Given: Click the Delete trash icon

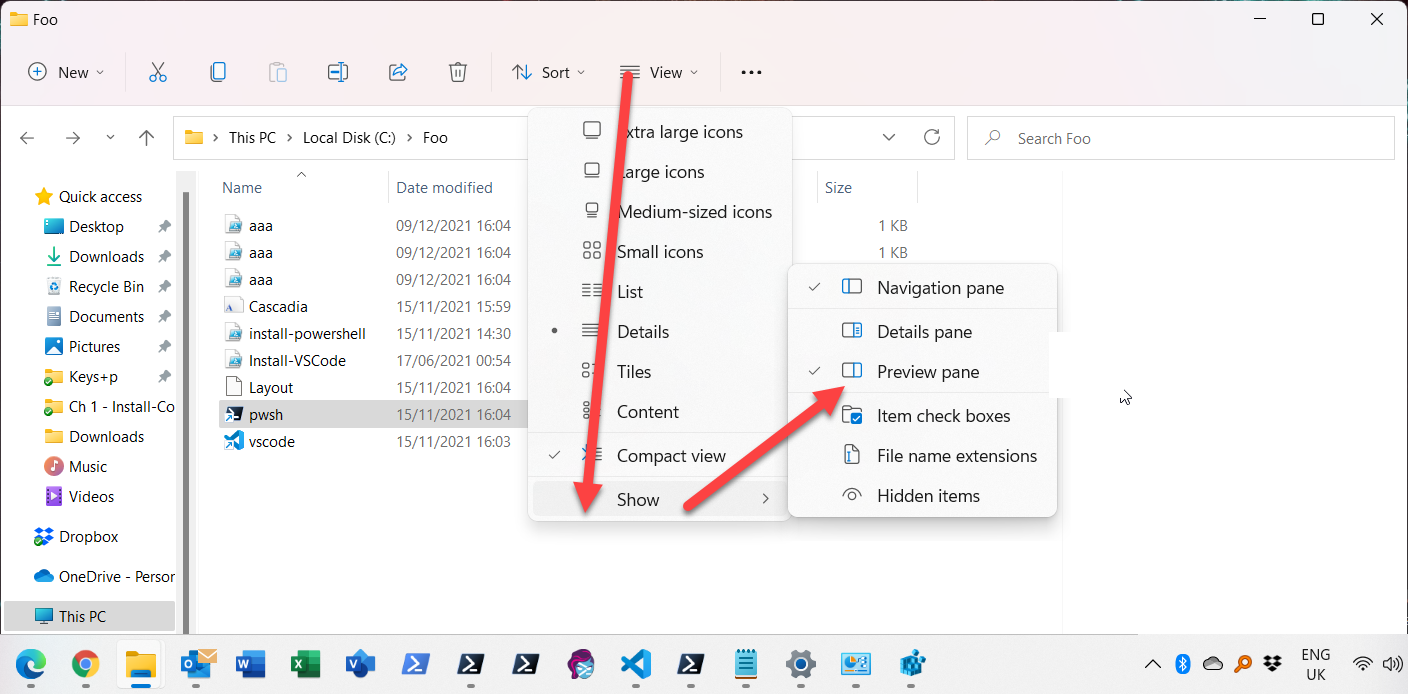Looking at the screenshot, I should click(x=457, y=71).
